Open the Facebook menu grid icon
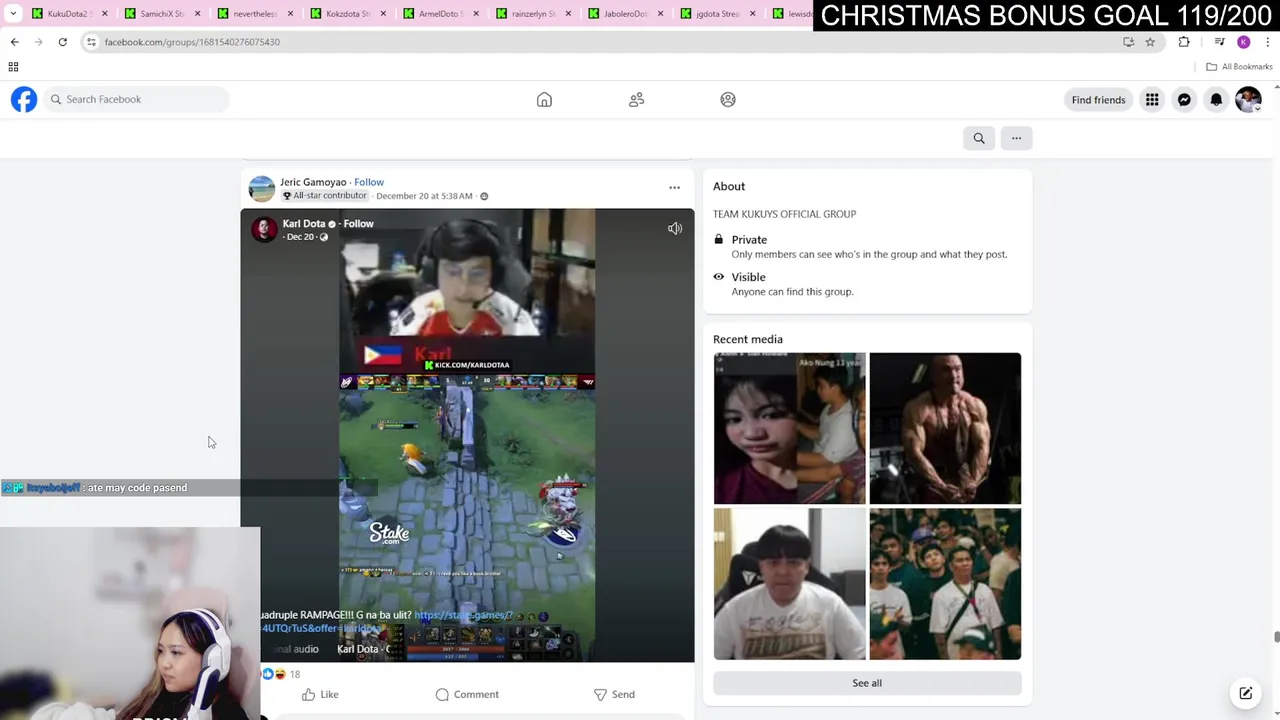This screenshot has height=720, width=1280. (1152, 99)
